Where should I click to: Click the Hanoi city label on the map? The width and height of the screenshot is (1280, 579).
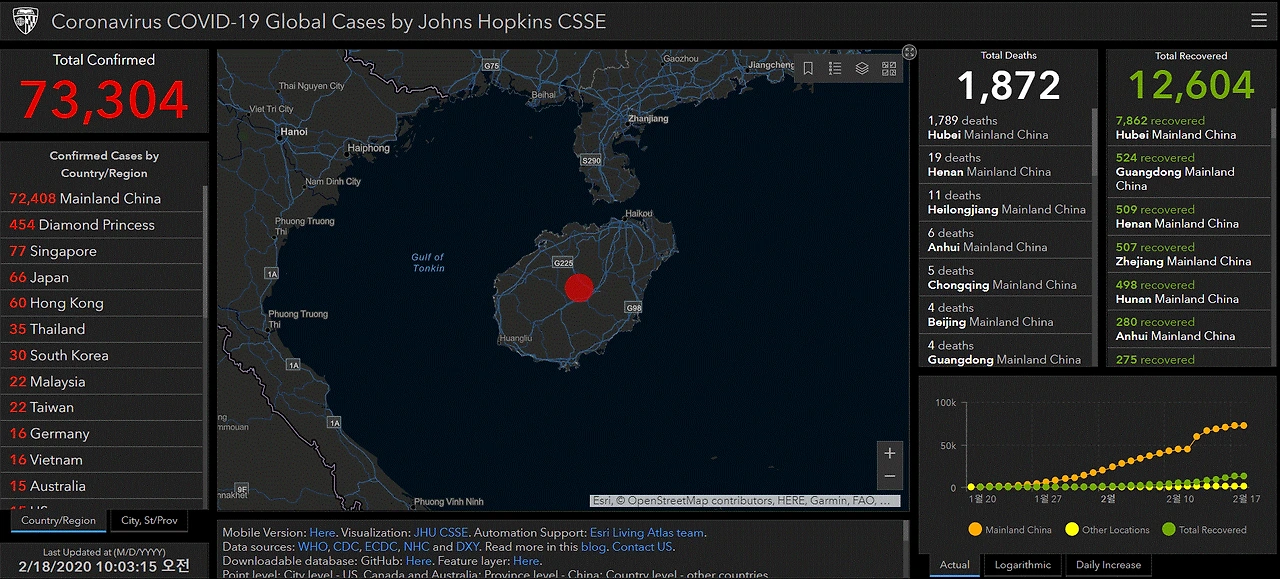294,131
